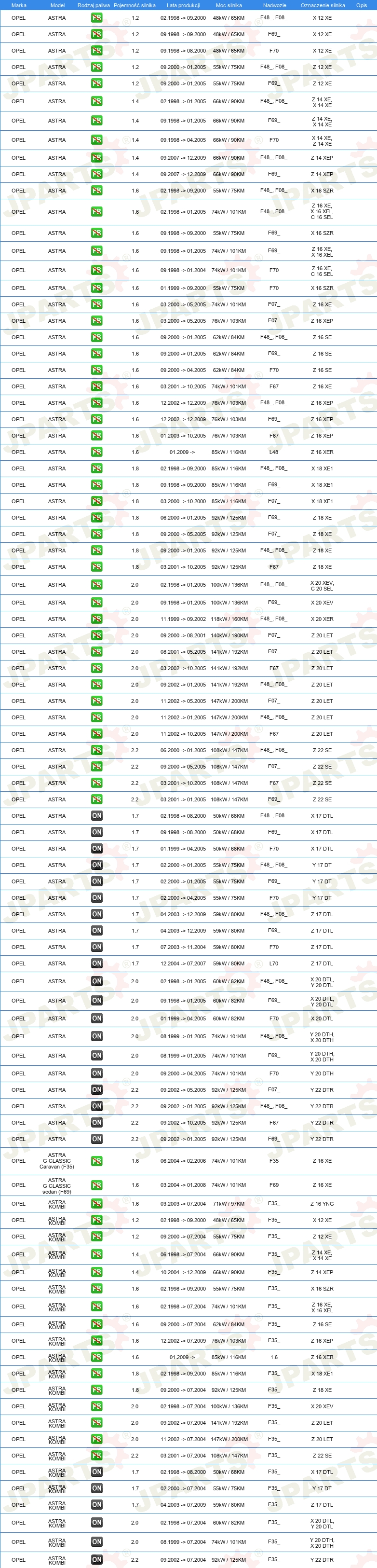Click the petrol icon in the Z 16 YNG row
This screenshot has height=1568, width=377.
pos(97,1203)
